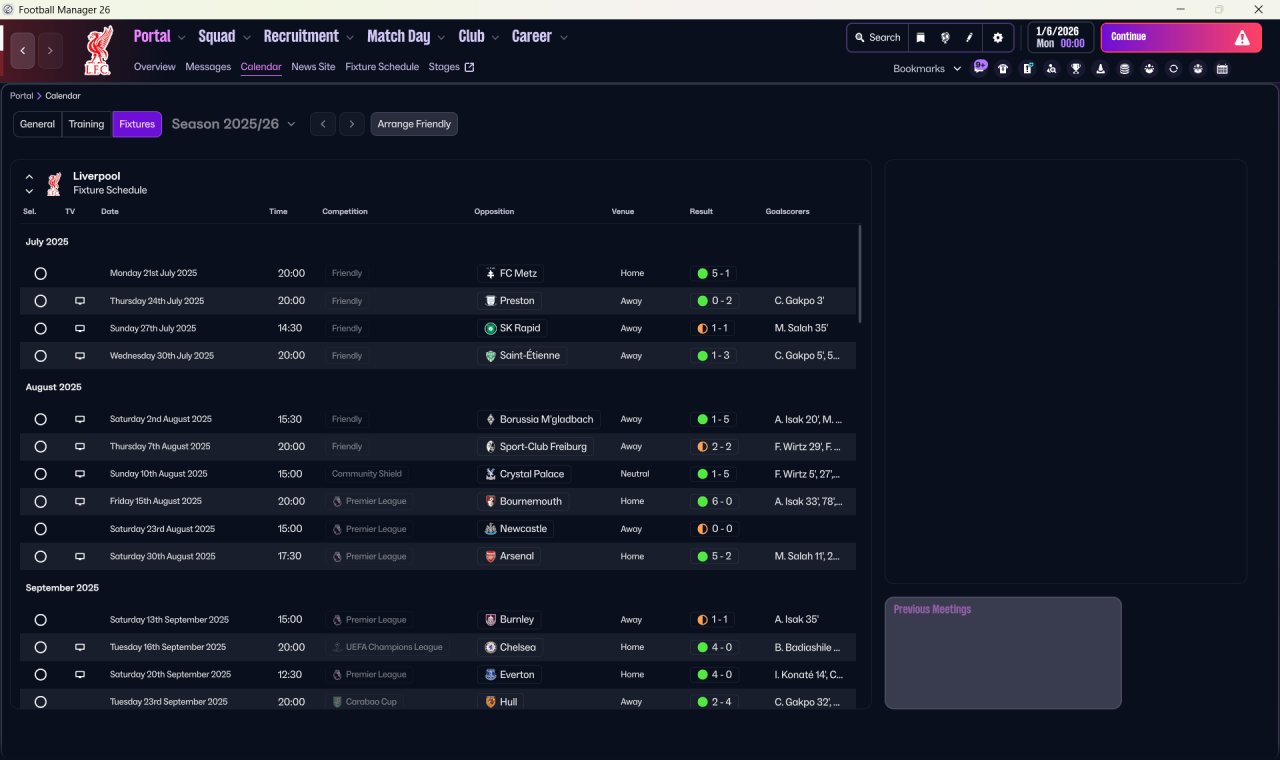Open the Bookmarks dropdown
The width and height of the screenshot is (1280, 760).
point(927,69)
